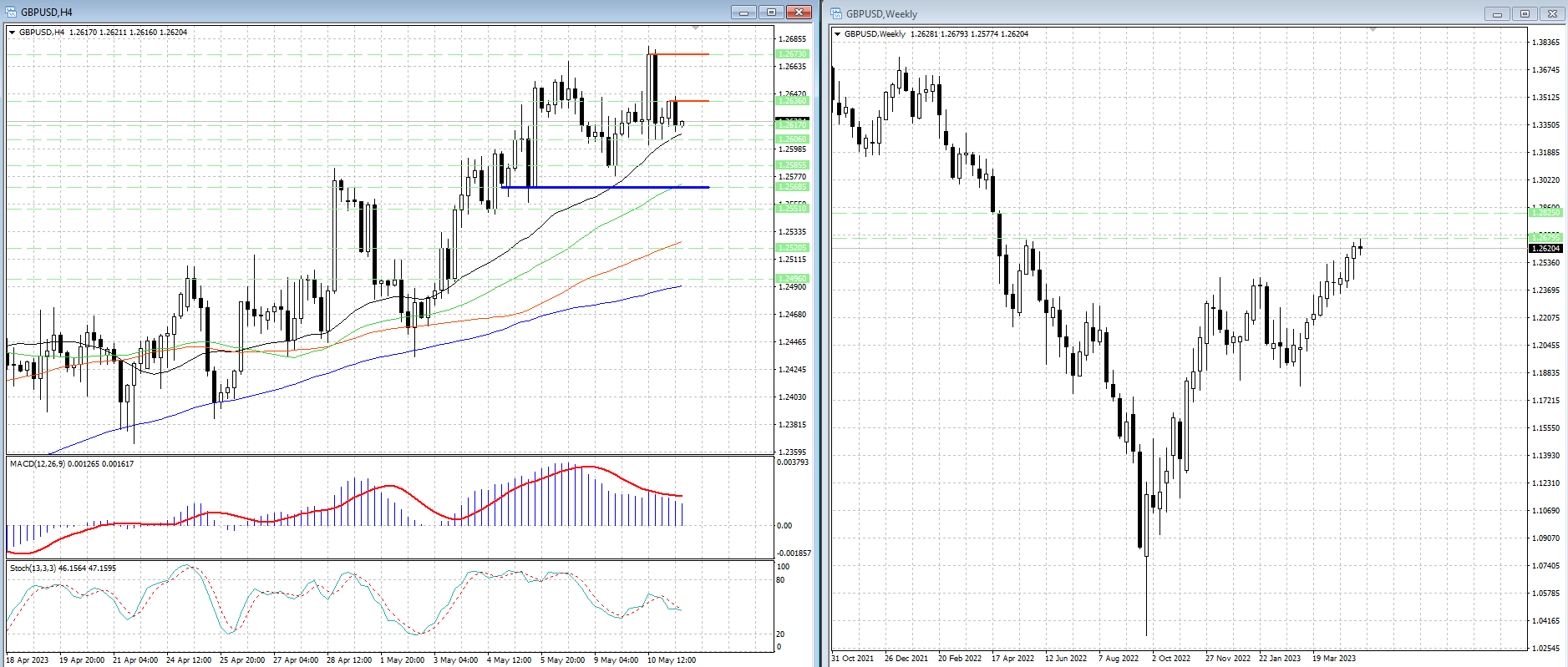Viewport: 1568px width, 667px height.
Task: Click the GBPUSD,Weekly window title bar
Action: (1170, 13)
